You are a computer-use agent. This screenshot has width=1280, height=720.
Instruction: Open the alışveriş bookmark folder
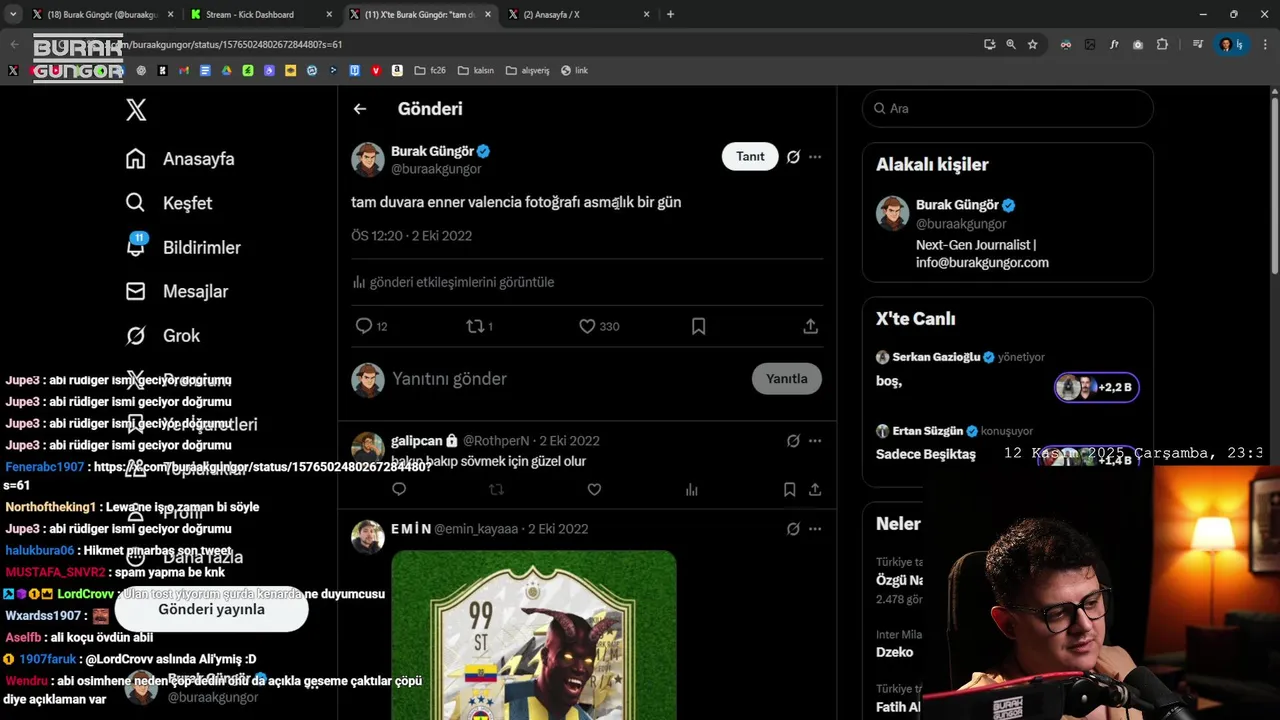[528, 71]
